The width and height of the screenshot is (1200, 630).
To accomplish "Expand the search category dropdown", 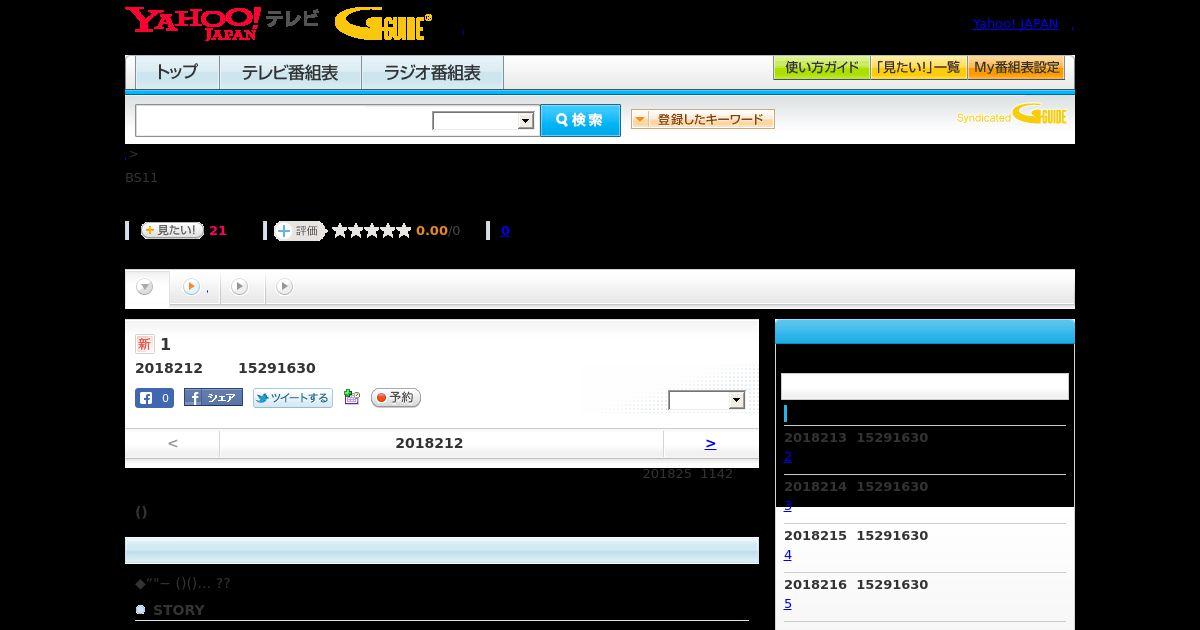I will (483, 121).
